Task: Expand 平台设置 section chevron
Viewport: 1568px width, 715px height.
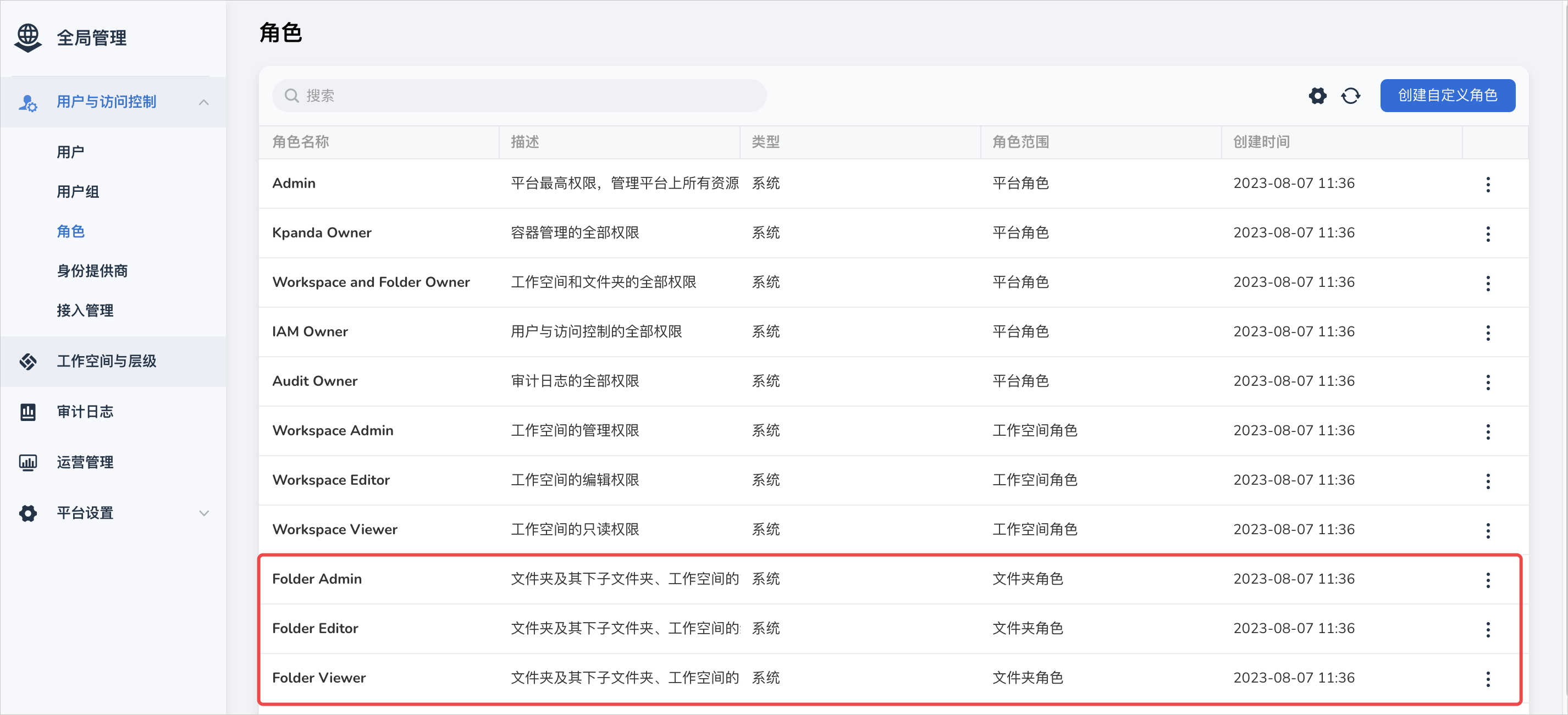Action: (x=204, y=513)
